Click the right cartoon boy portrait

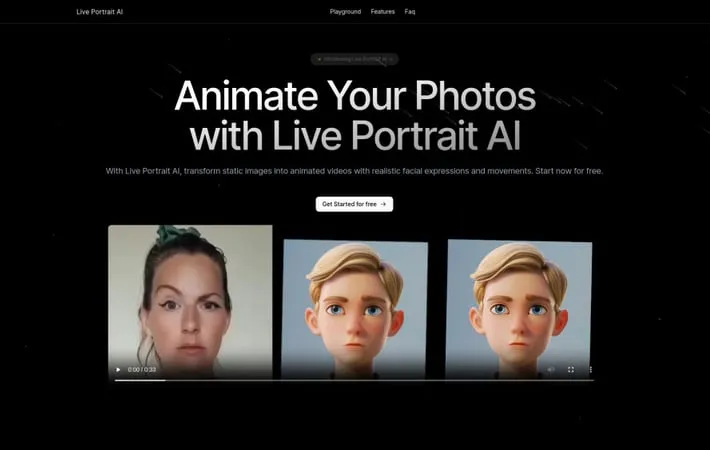click(x=518, y=300)
